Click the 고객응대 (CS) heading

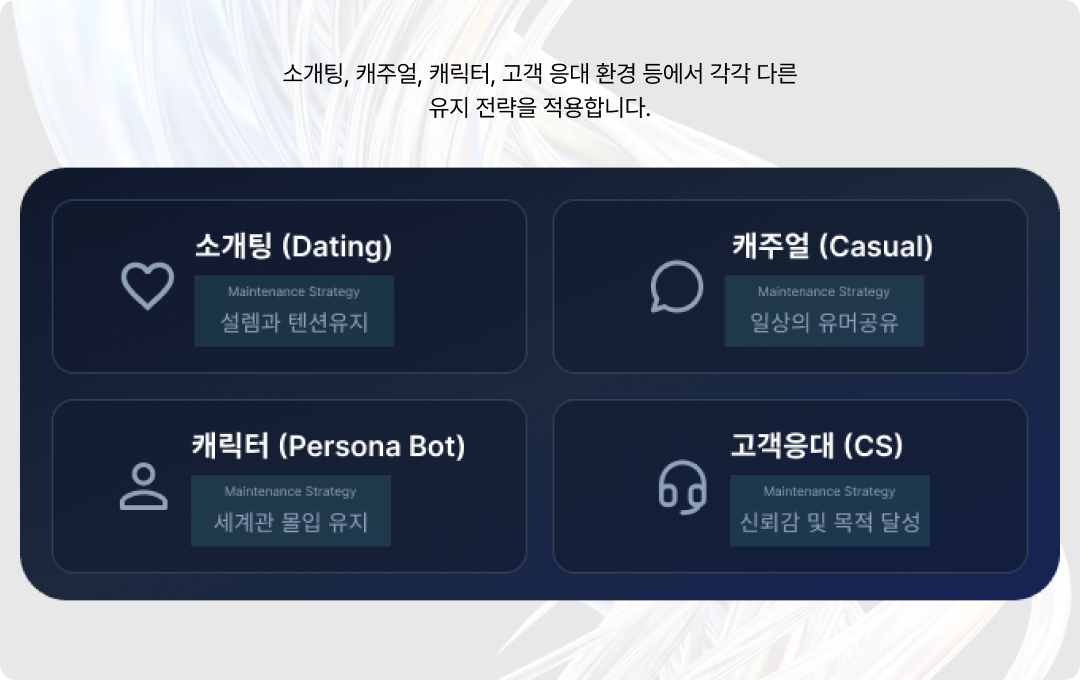(x=817, y=447)
